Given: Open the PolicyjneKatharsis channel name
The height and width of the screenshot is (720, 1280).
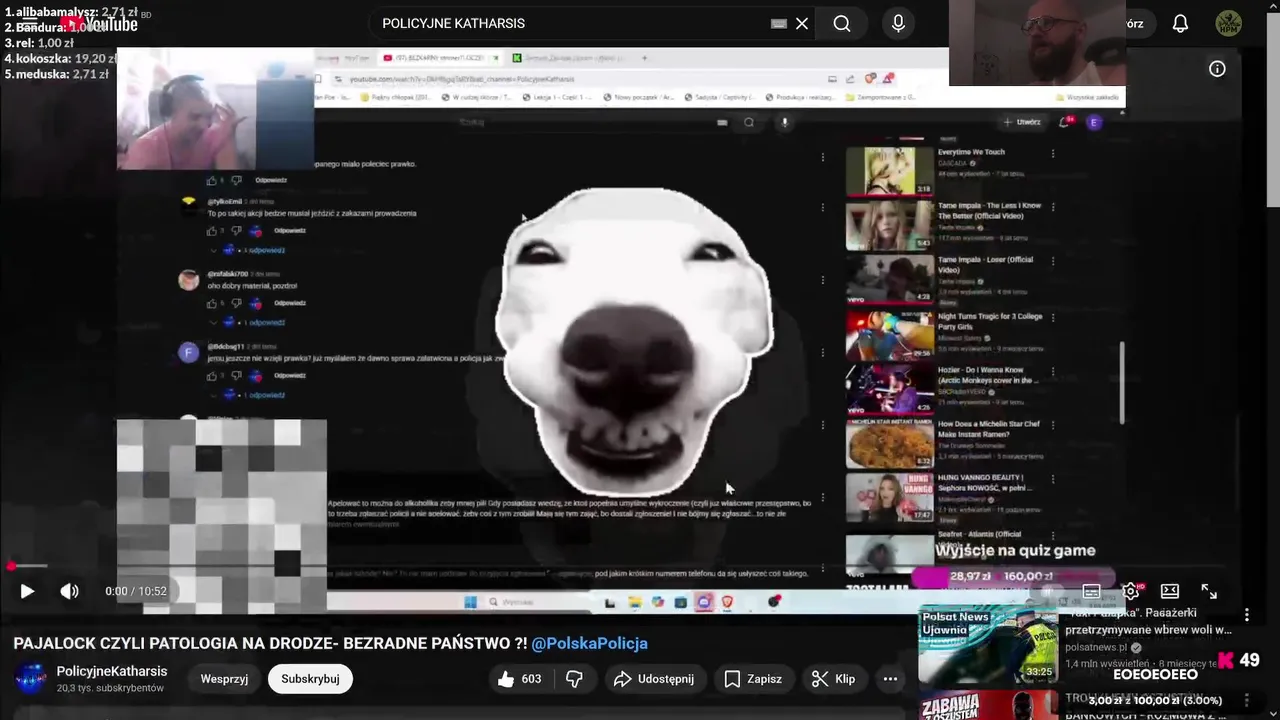Looking at the screenshot, I should click(112, 671).
